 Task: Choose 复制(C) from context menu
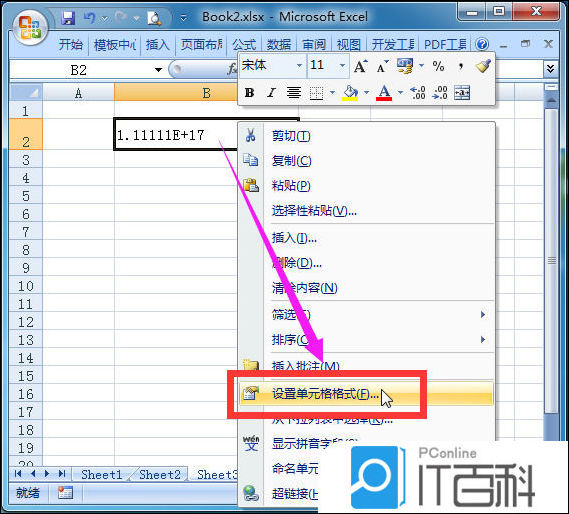click(x=292, y=161)
